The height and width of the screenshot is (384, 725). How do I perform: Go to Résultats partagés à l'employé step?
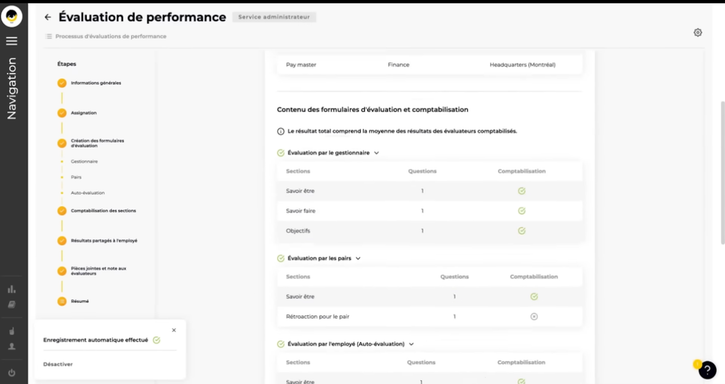pyautogui.click(x=104, y=241)
